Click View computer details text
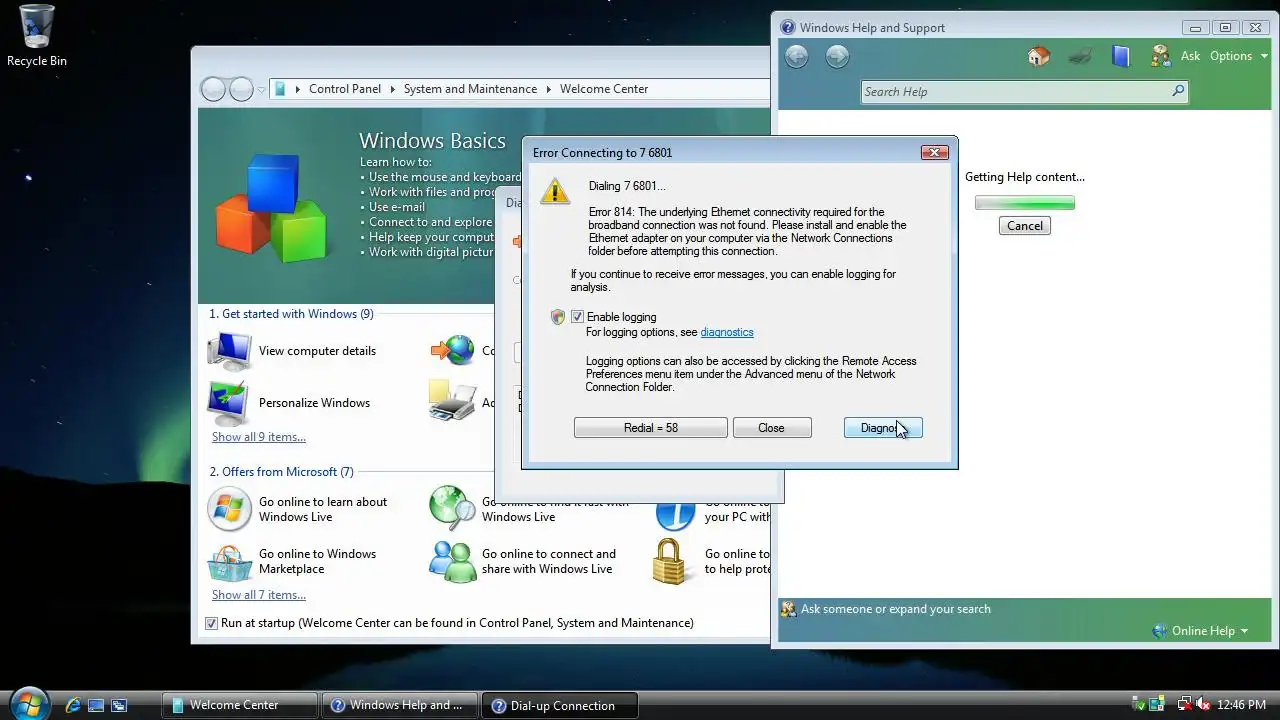The height and width of the screenshot is (720, 1280). pyautogui.click(x=317, y=351)
